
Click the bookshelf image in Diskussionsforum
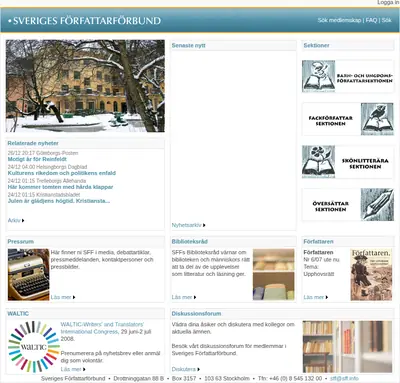347,347
